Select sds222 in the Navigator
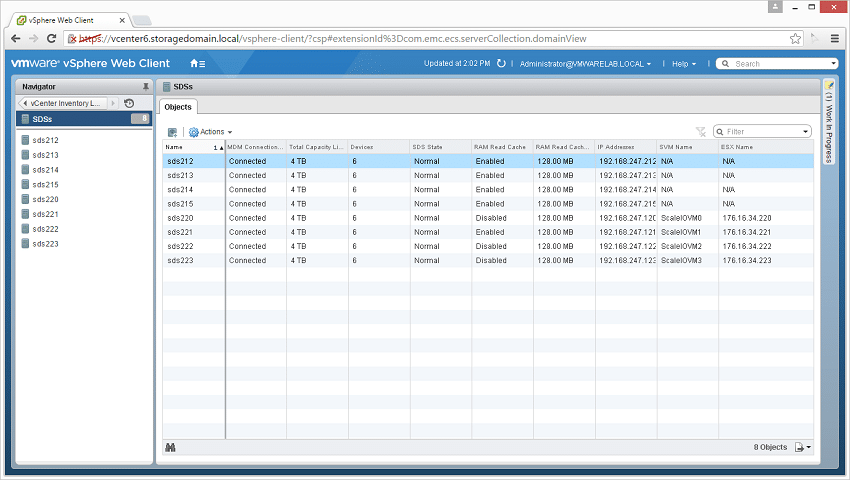Image resolution: width=850 pixels, height=480 pixels. click(x=45, y=229)
